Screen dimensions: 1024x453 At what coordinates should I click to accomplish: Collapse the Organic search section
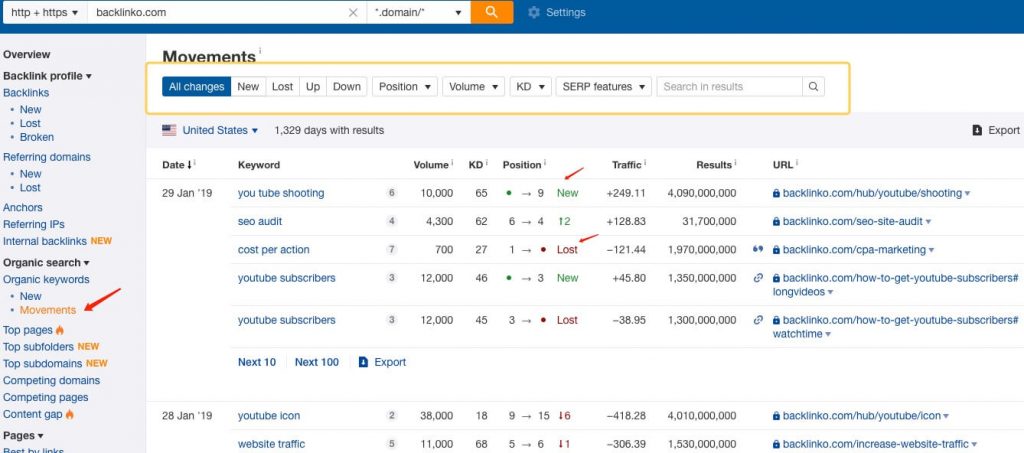pyautogui.click(x=46, y=263)
